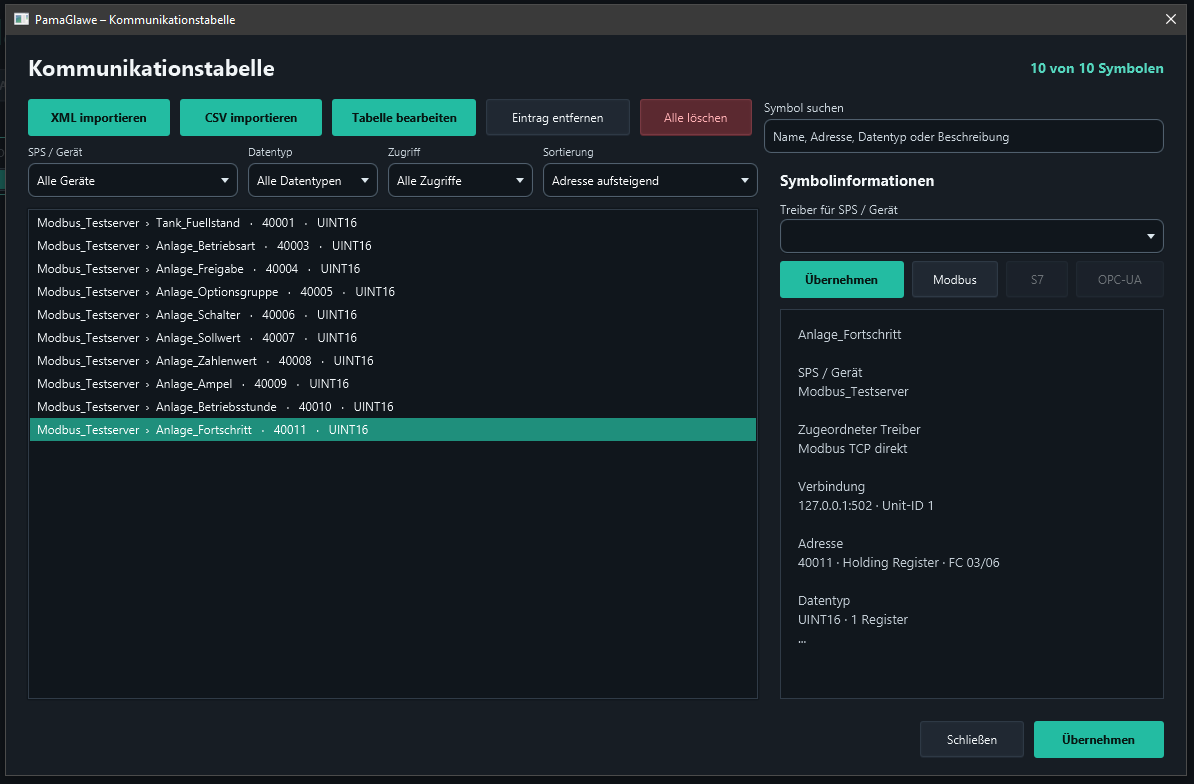Focus the Symbol suchen search field
Viewport: 1194px width, 784px height.
coord(963,137)
